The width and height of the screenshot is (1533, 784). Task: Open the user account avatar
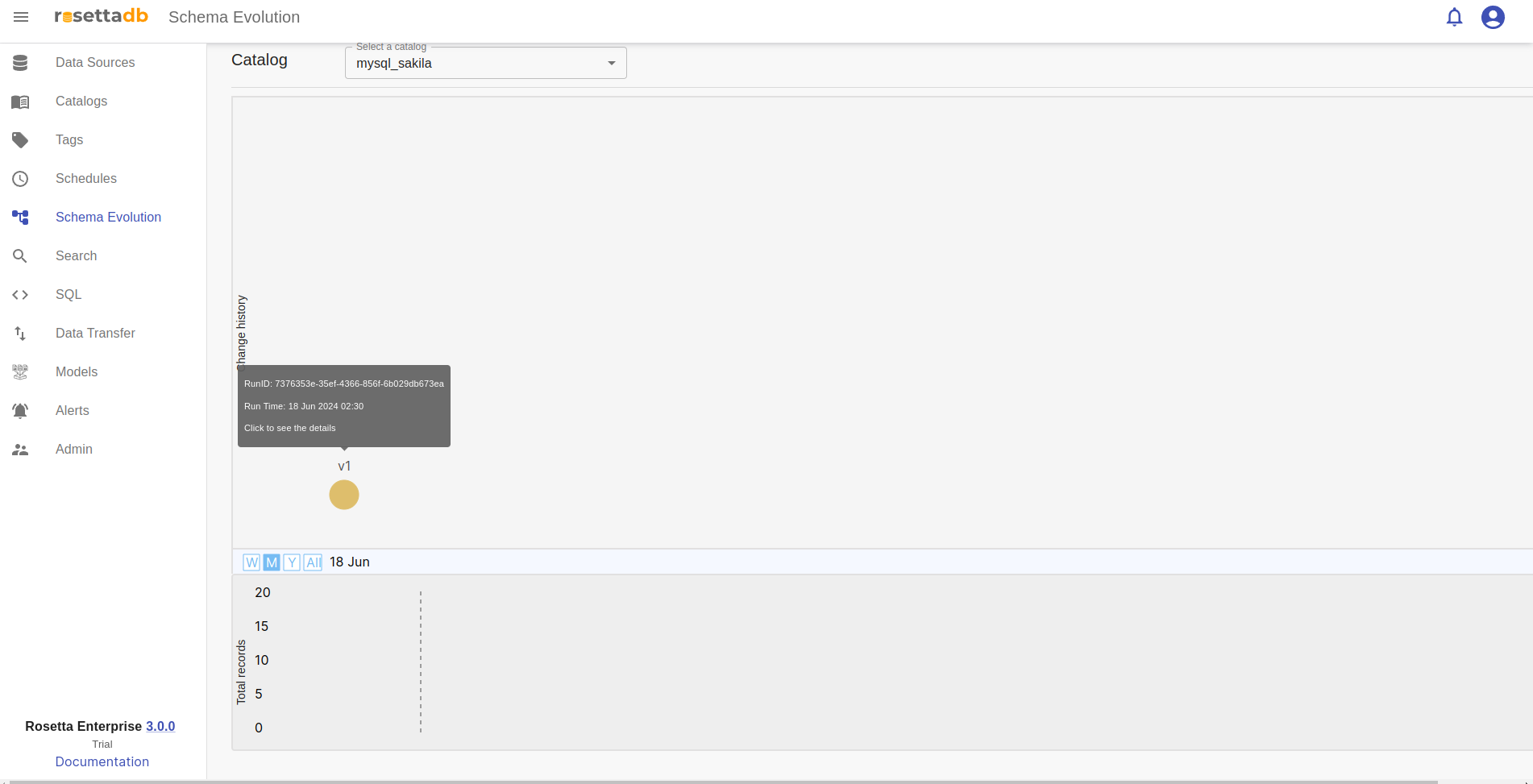(x=1493, y=17)
